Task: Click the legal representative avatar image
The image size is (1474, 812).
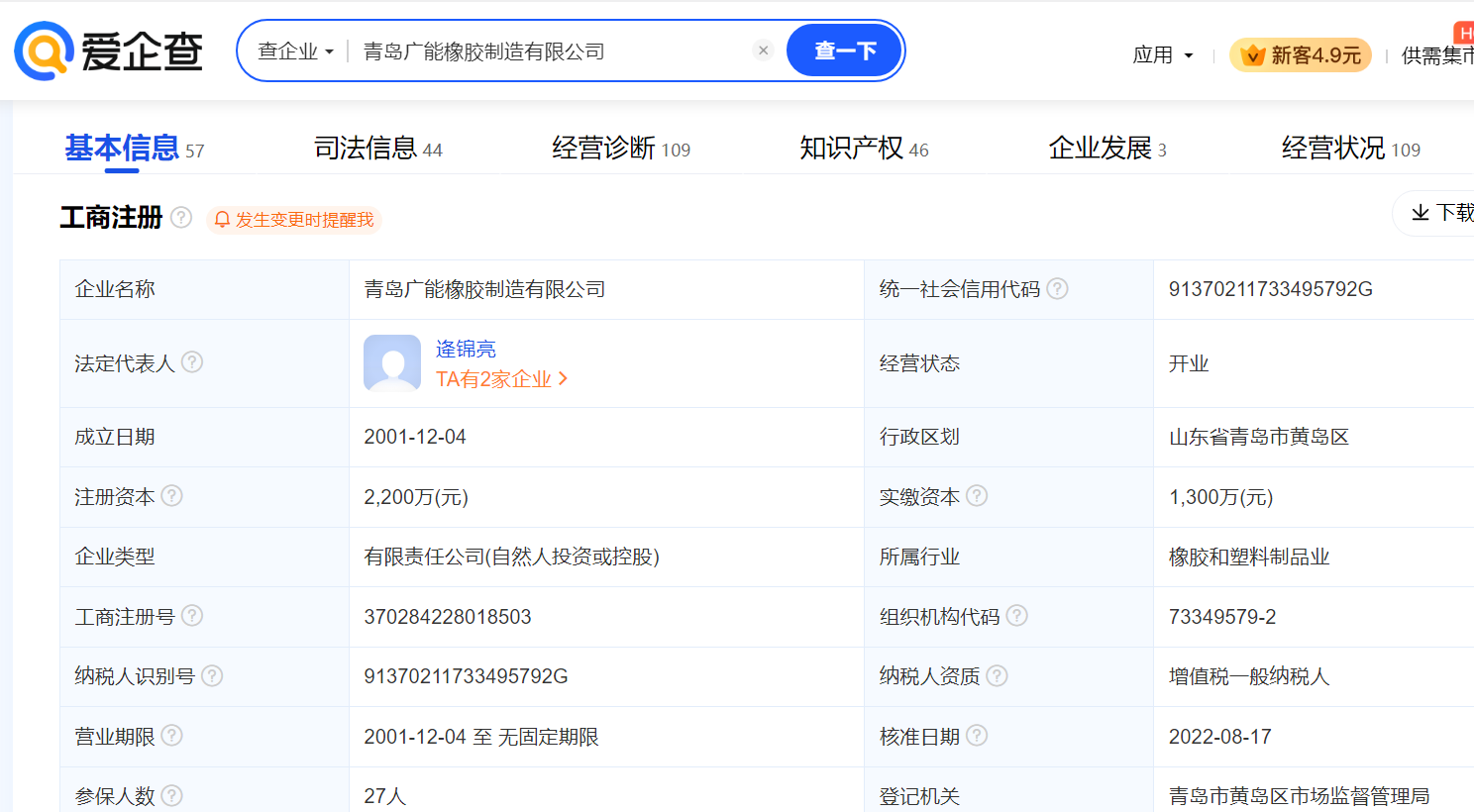Action: (x=392, y=362)
